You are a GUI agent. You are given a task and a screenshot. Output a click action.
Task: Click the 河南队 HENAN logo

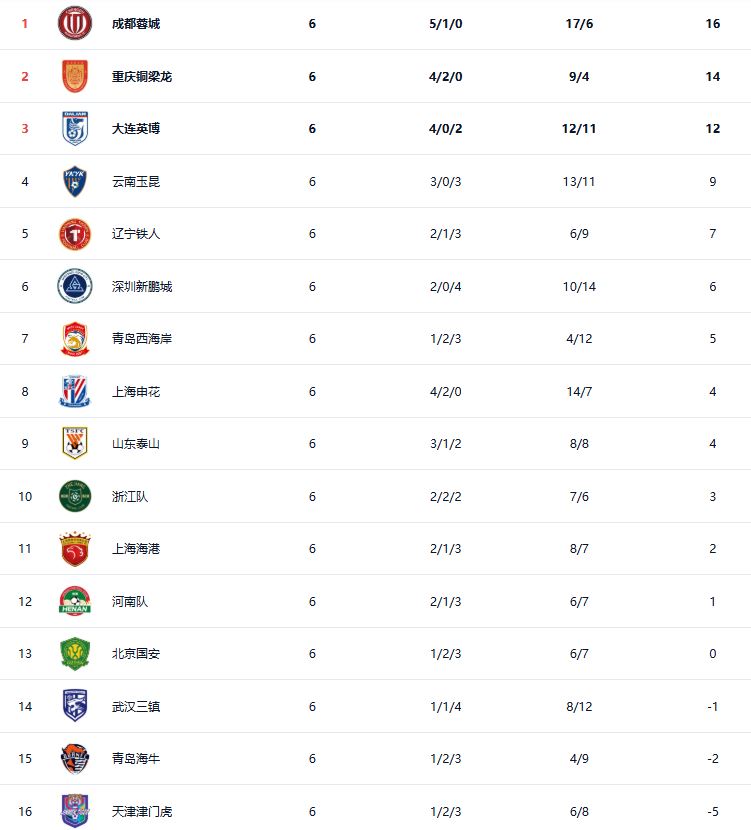75,601
